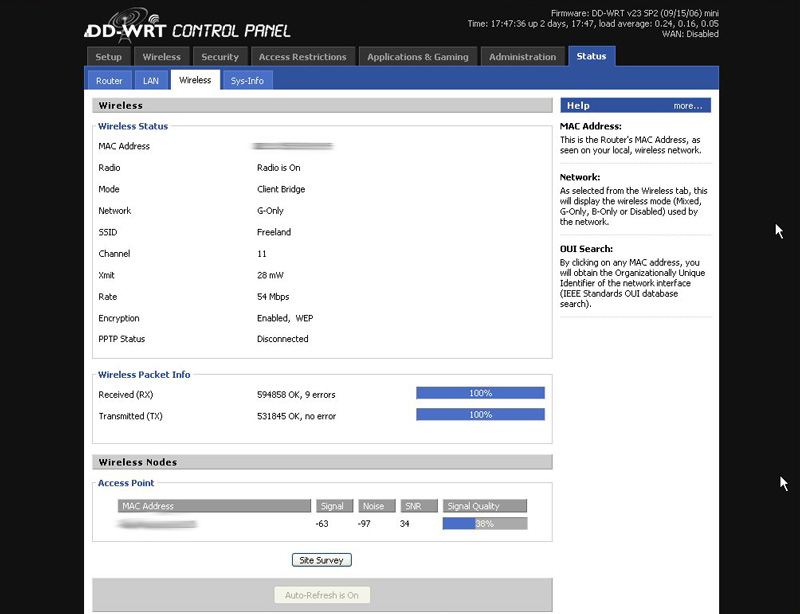Click the SSID value 'Freeland'
This screenshot has width=800, height=614.
(x=274, y=232)
